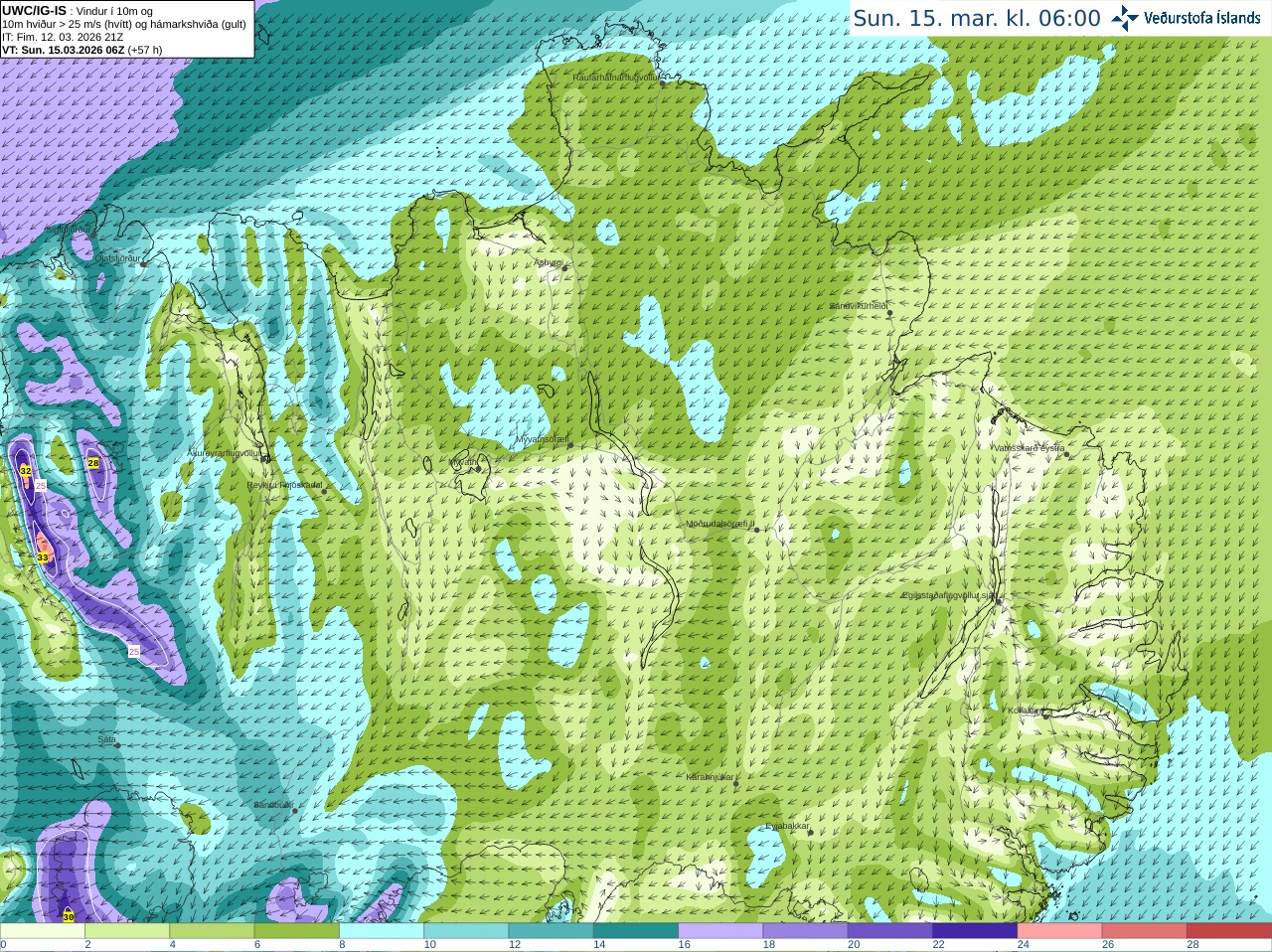Click the white 25 contour label beside gust 32
Viewport: 1272px width, 952px height.
tap(41, 485)
